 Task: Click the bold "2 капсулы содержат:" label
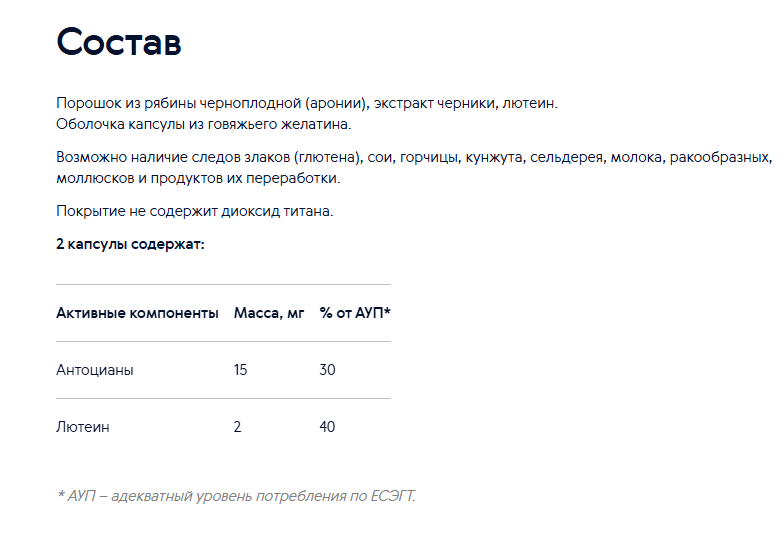point(130,244)
